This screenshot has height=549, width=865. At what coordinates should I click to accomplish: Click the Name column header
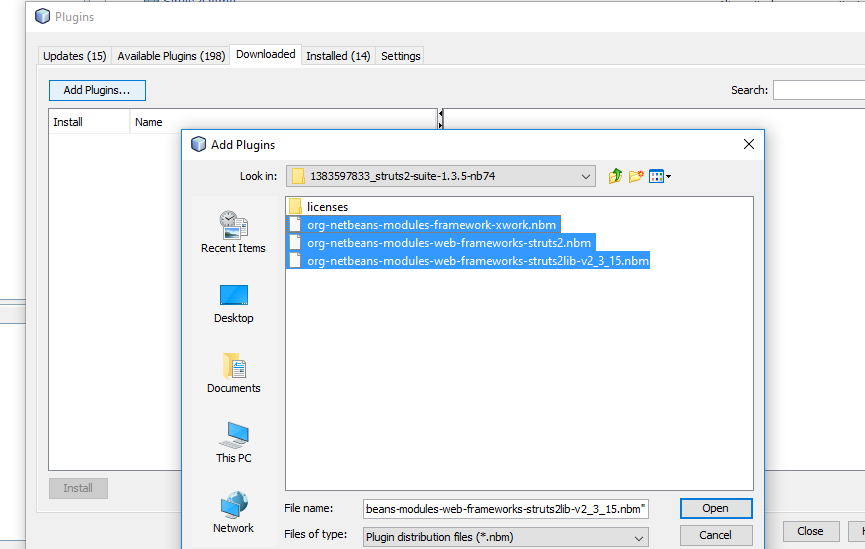pyautogui.click(x=283, y=122)
